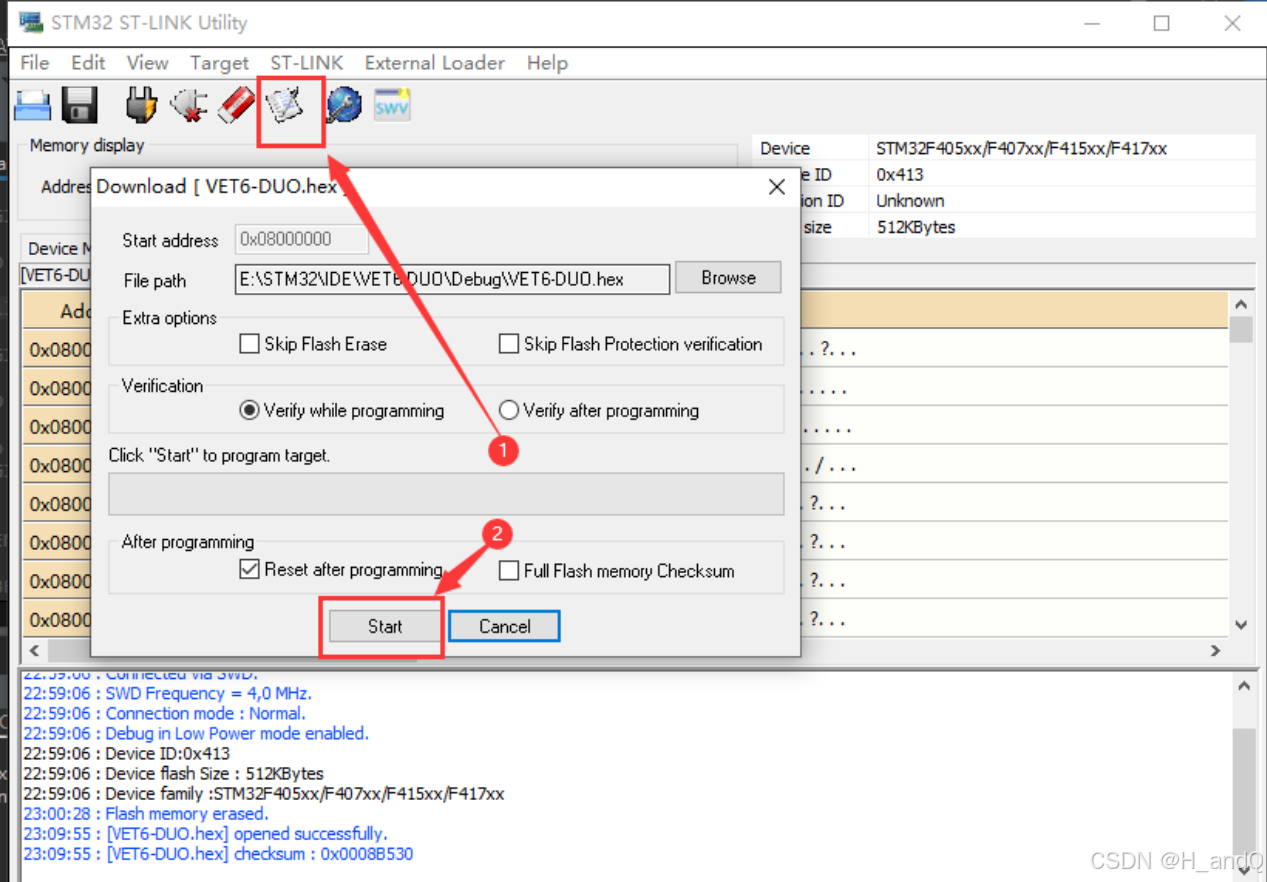The height and width of the screenshot is (882, 1267).
Task: Click memory table scroll down arrow
Action: pos(1241,625)
